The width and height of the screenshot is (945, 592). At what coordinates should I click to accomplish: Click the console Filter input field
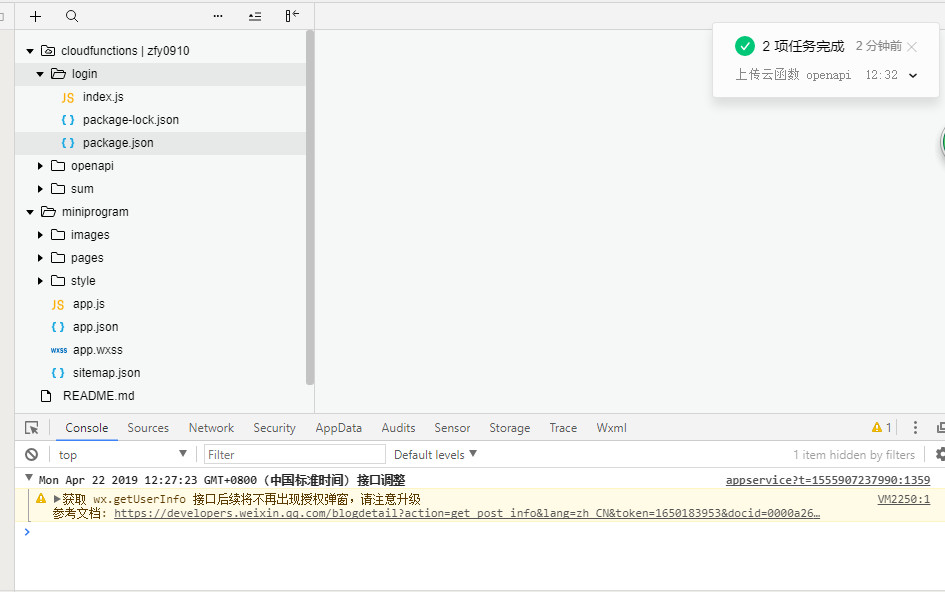click(x=295, y=455)
